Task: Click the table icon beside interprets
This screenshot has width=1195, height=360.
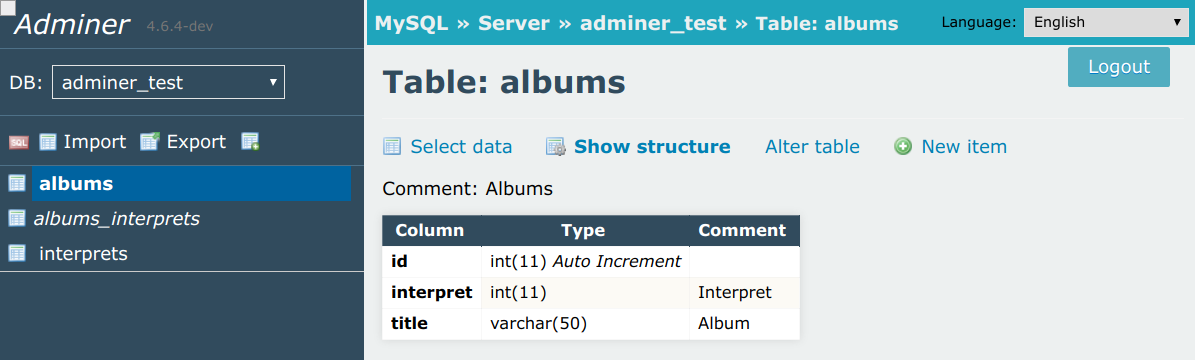Action: click(17, 253)
